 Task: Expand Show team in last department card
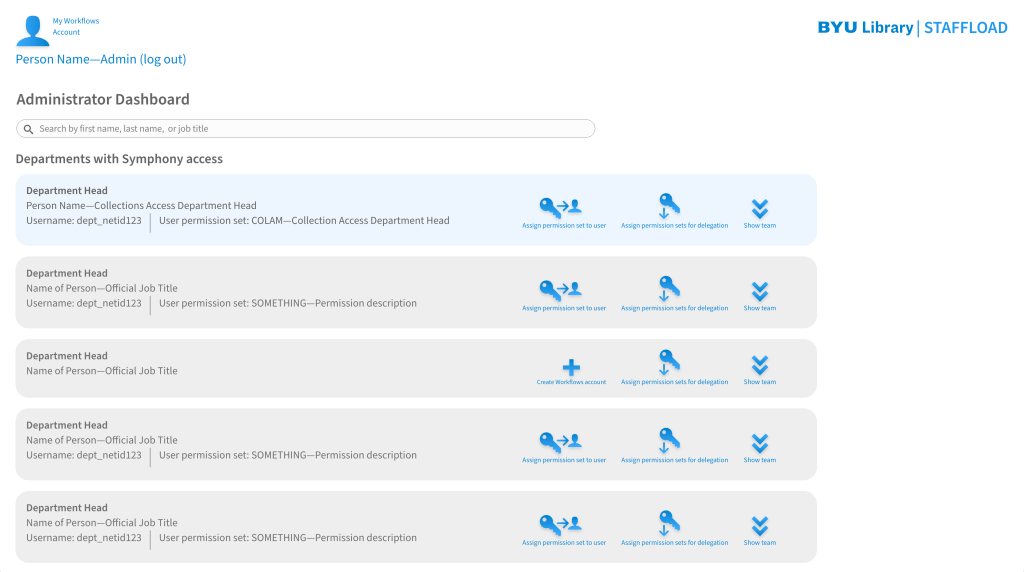coord(759,527)
